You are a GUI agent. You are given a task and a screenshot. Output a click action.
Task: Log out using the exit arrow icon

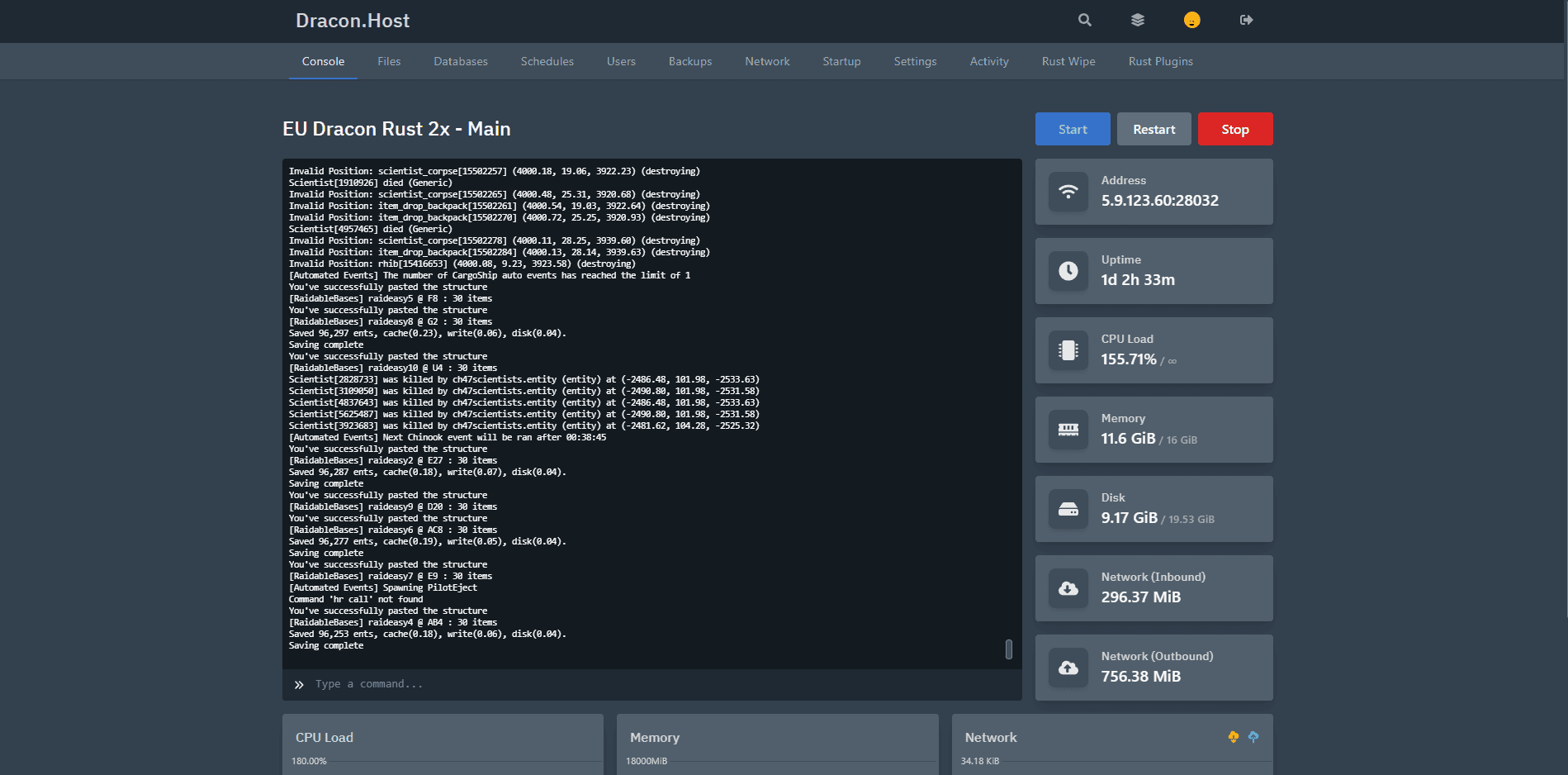click(1246, 20)
